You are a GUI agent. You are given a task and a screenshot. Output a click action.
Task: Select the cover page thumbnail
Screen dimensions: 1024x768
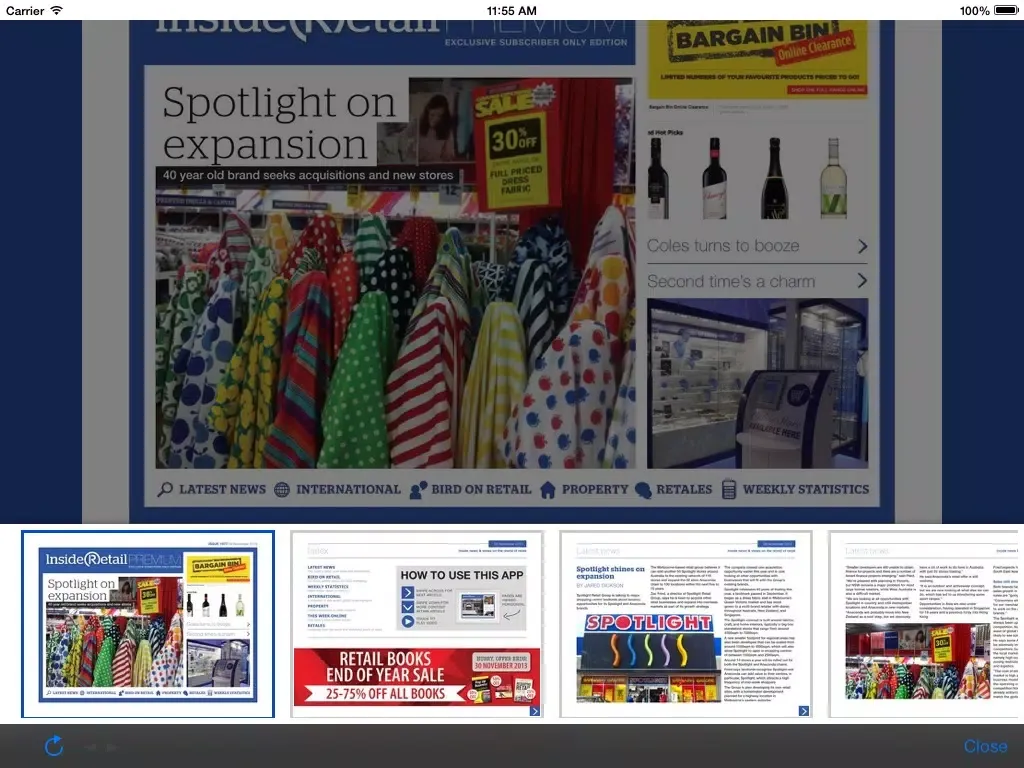coord(148,624)
